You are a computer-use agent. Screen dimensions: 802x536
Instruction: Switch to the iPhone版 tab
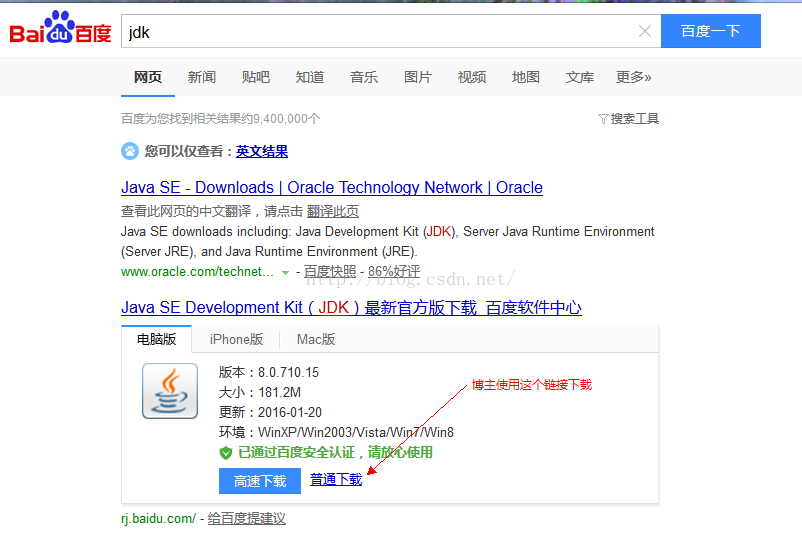[236, 339]
